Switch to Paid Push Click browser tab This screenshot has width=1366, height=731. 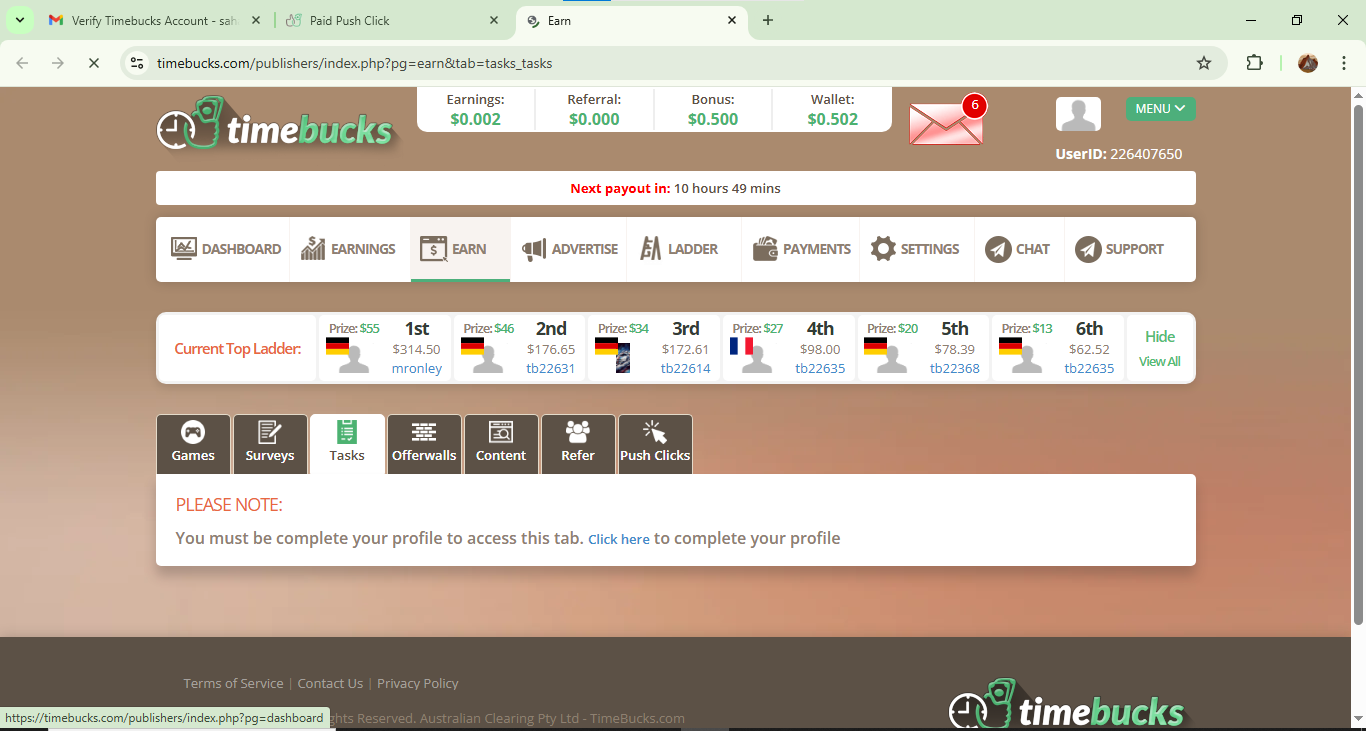coord(390,20)
